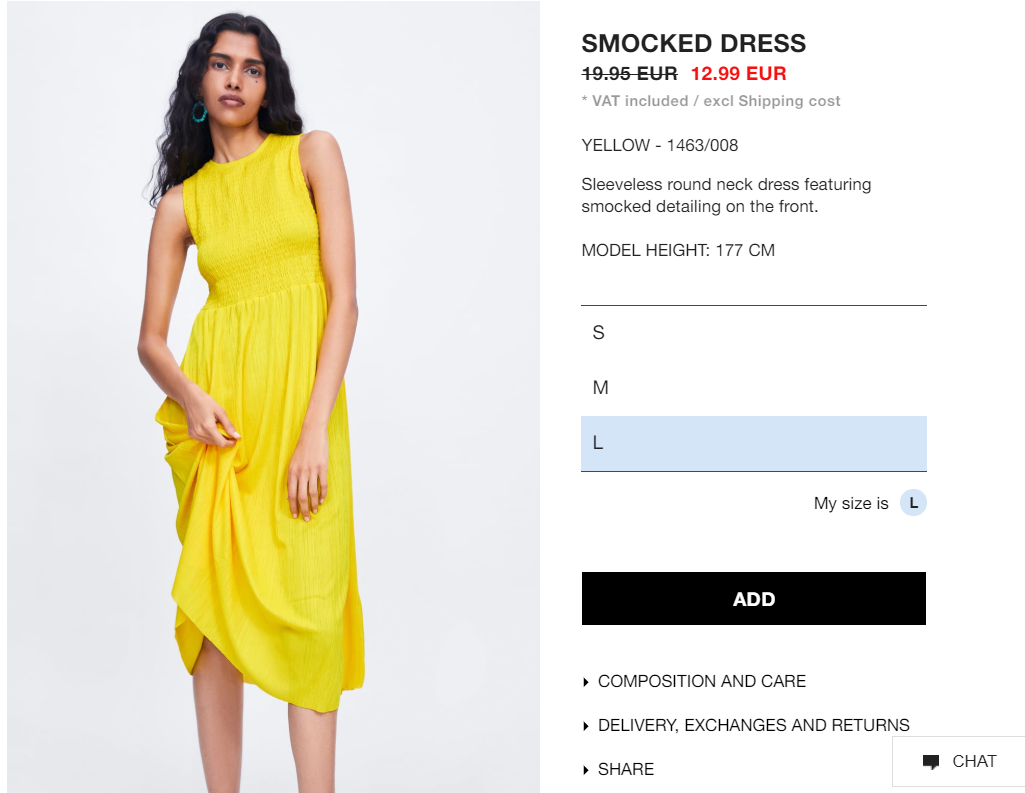
Task: Select size M
Action: 754,388
